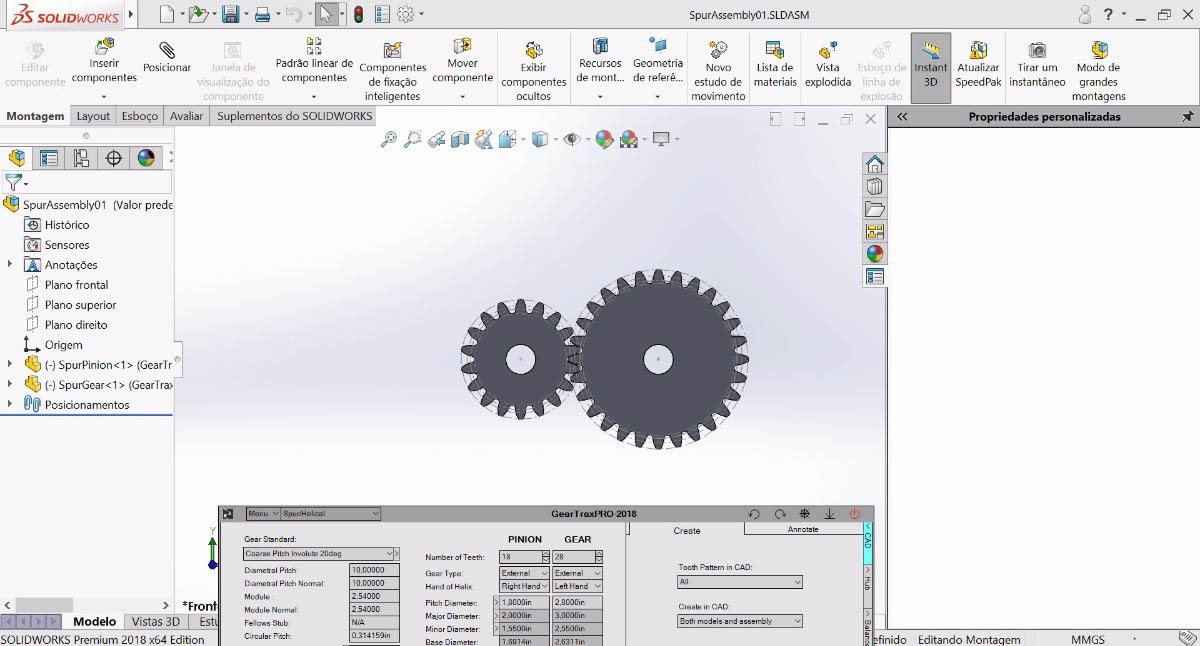The image size is (1200, 646).
Task: Click the Dynamic Annotation Views icon
Action: tap(484, 140)
